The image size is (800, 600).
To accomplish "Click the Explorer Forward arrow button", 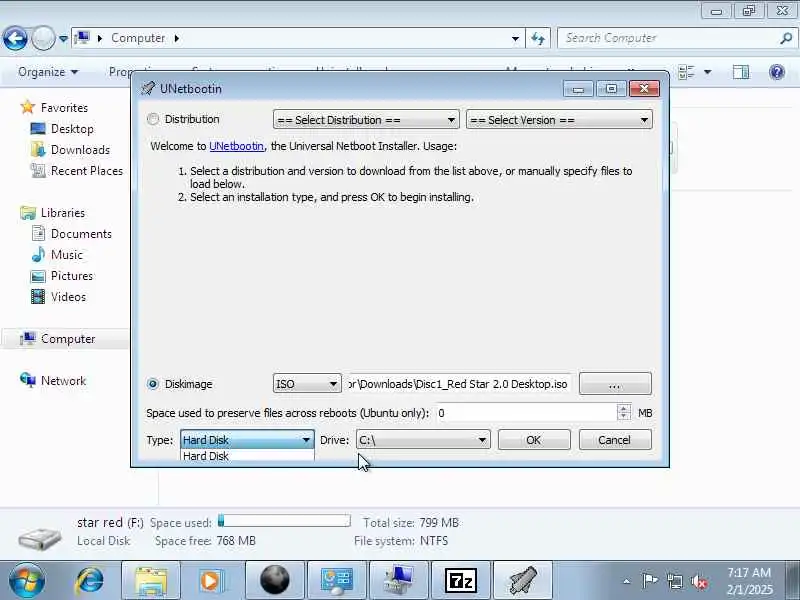I will coord(43,38).
